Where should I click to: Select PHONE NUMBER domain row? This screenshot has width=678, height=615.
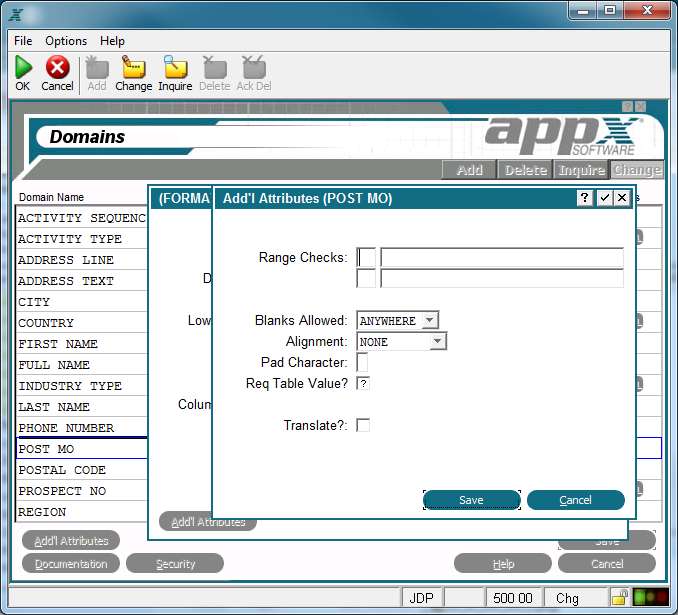(82, 428)
